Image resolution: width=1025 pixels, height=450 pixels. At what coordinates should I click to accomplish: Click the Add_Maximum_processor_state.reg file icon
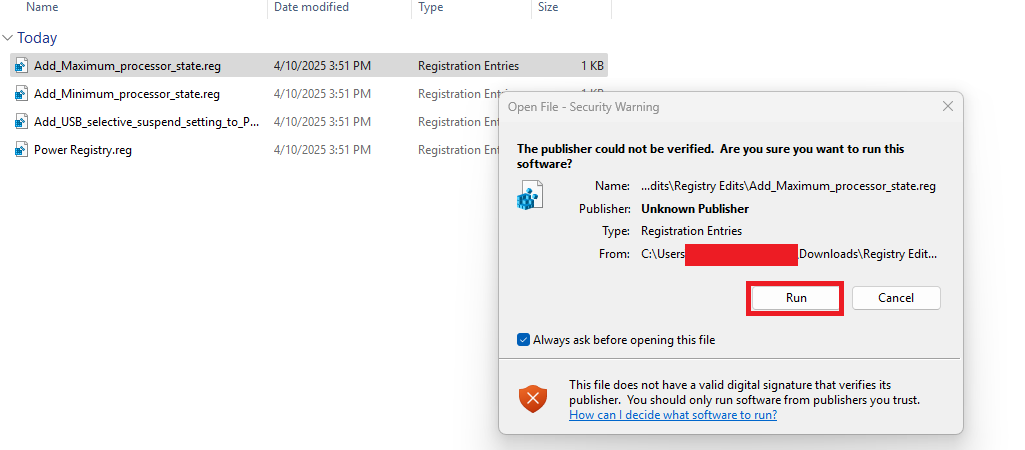click(x=20, y=66)
